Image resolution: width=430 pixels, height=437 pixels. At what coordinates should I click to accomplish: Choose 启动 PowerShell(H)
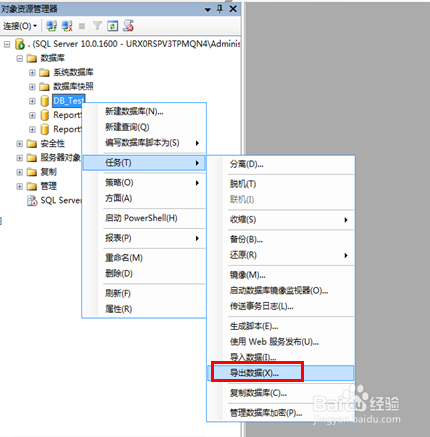pos(144,218)
